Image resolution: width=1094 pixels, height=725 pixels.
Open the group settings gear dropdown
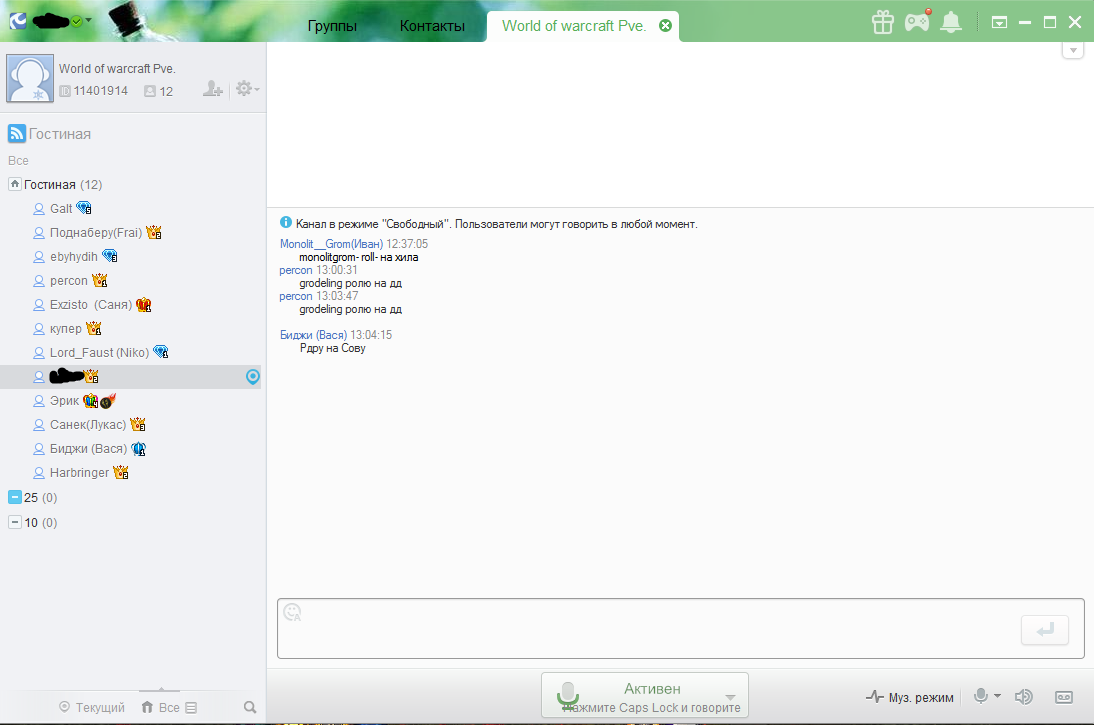click(246, 90)
